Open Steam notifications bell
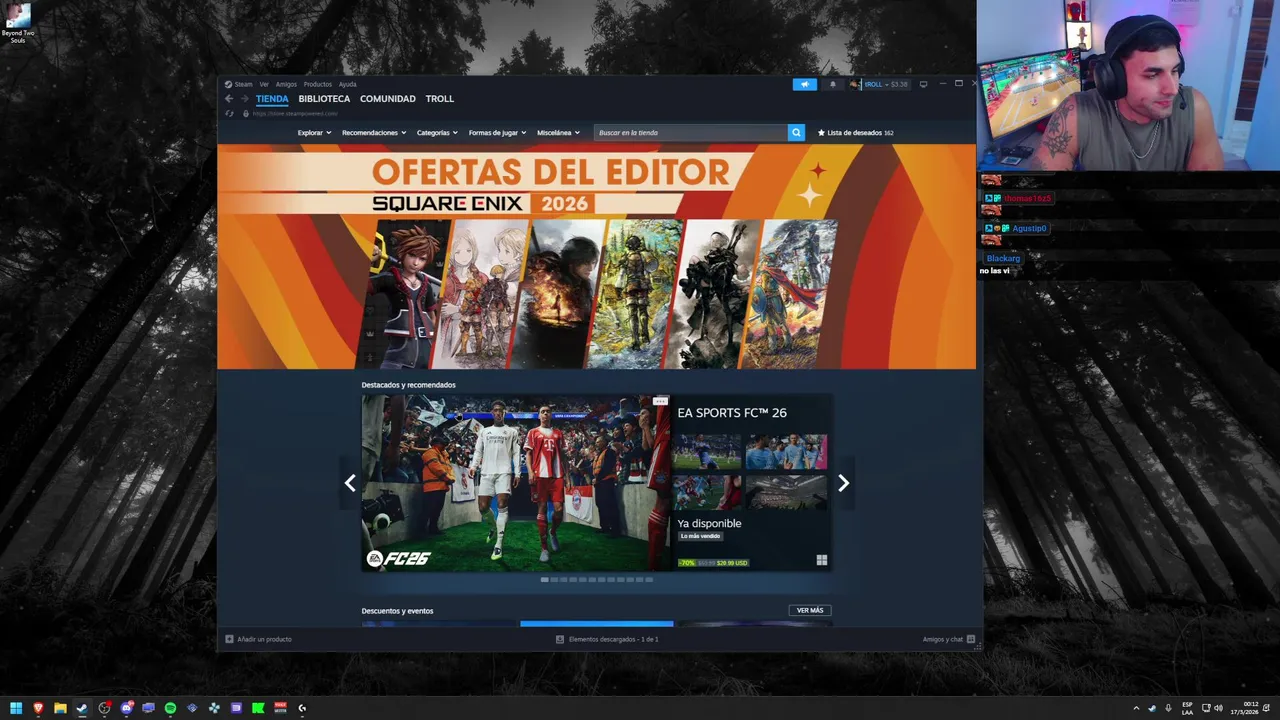This screenshot has width=1280, height=720. [832, 84]
